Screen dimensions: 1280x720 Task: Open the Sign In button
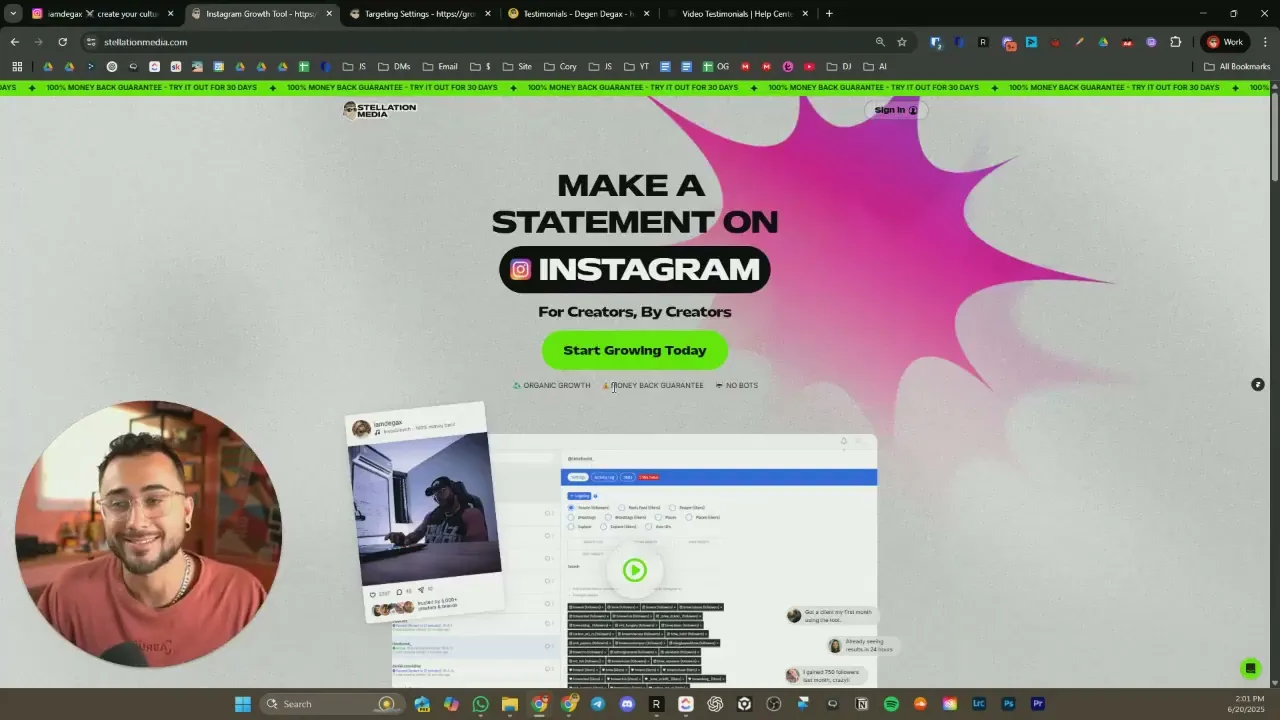click(895, 110)
